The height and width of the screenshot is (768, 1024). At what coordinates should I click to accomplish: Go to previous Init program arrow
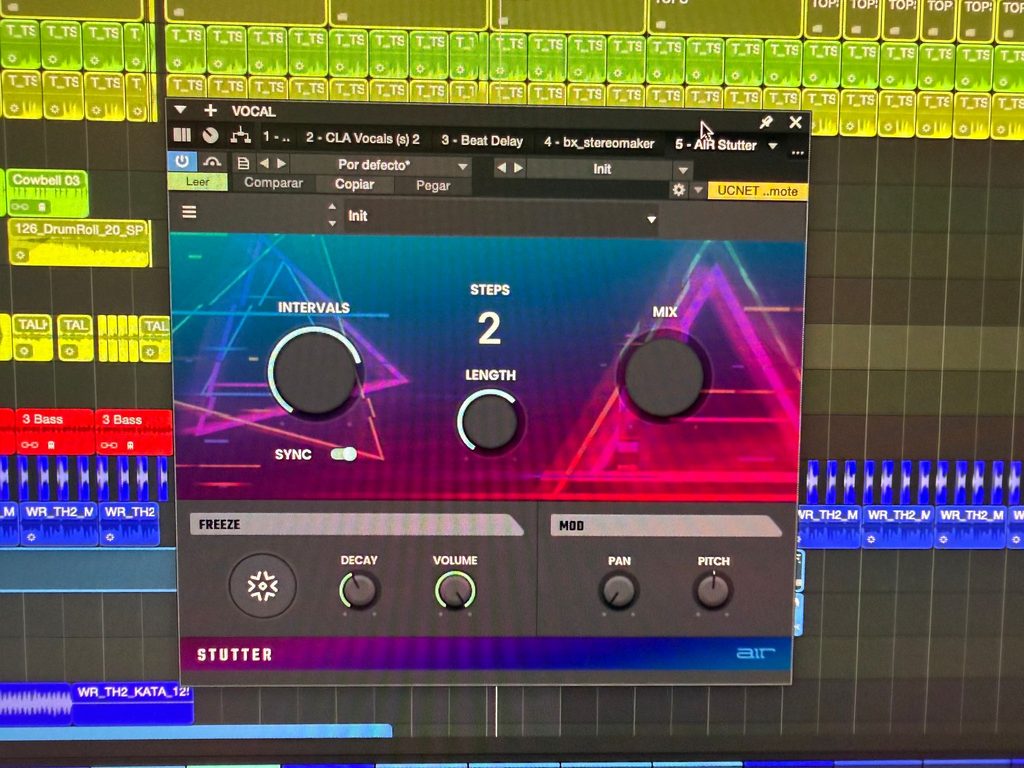pyautogui.click(x=501, y=168)
